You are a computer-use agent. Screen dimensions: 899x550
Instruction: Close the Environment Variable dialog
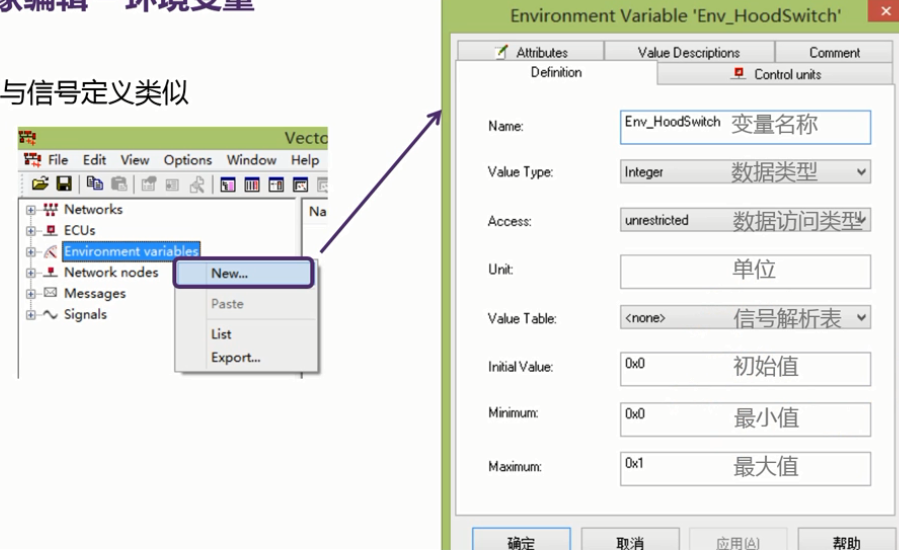(x=884, y=11)
